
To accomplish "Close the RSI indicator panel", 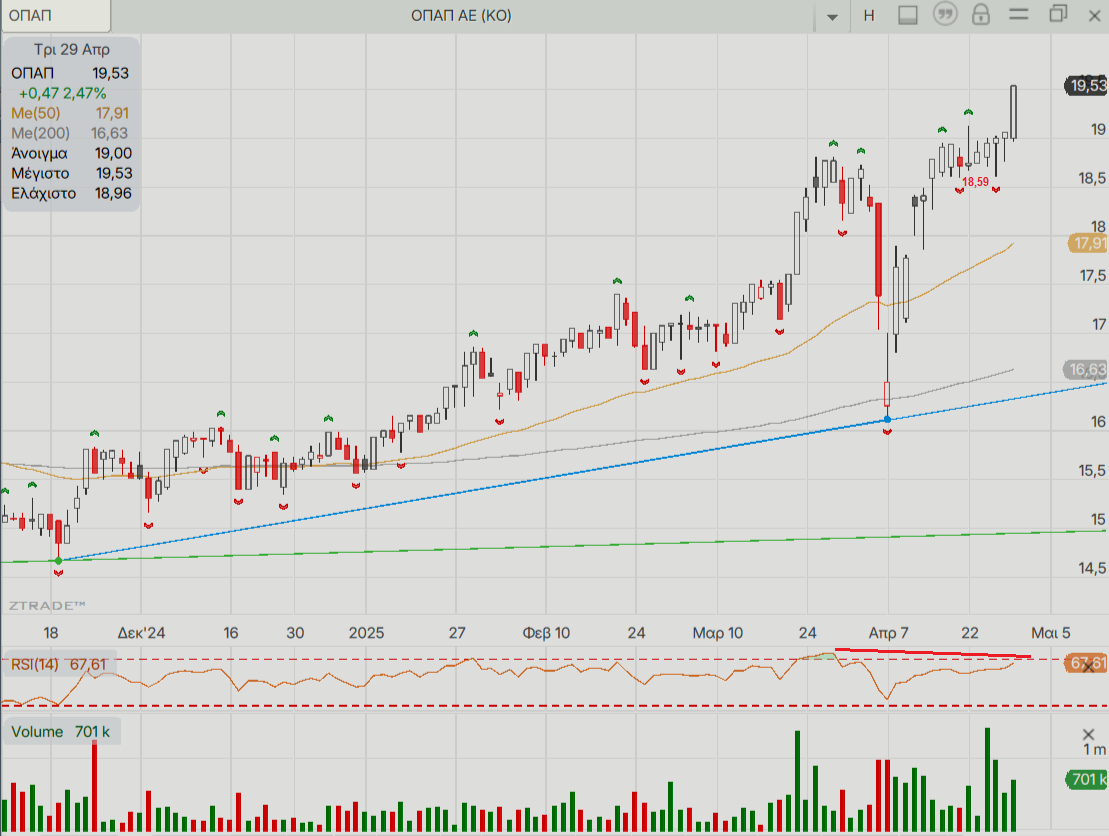I will (x=1089, y=679).
